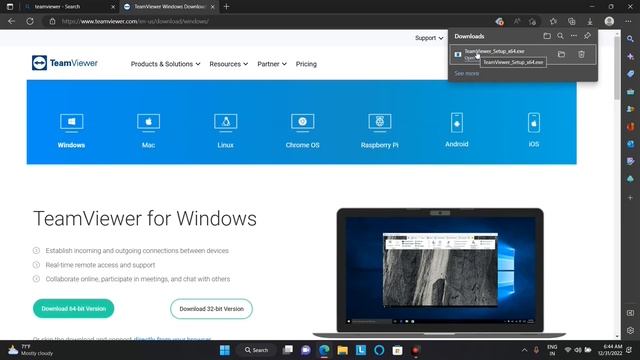Refresh the page
The width and height of the screenshot is (640, 360).
coord(30,21)
